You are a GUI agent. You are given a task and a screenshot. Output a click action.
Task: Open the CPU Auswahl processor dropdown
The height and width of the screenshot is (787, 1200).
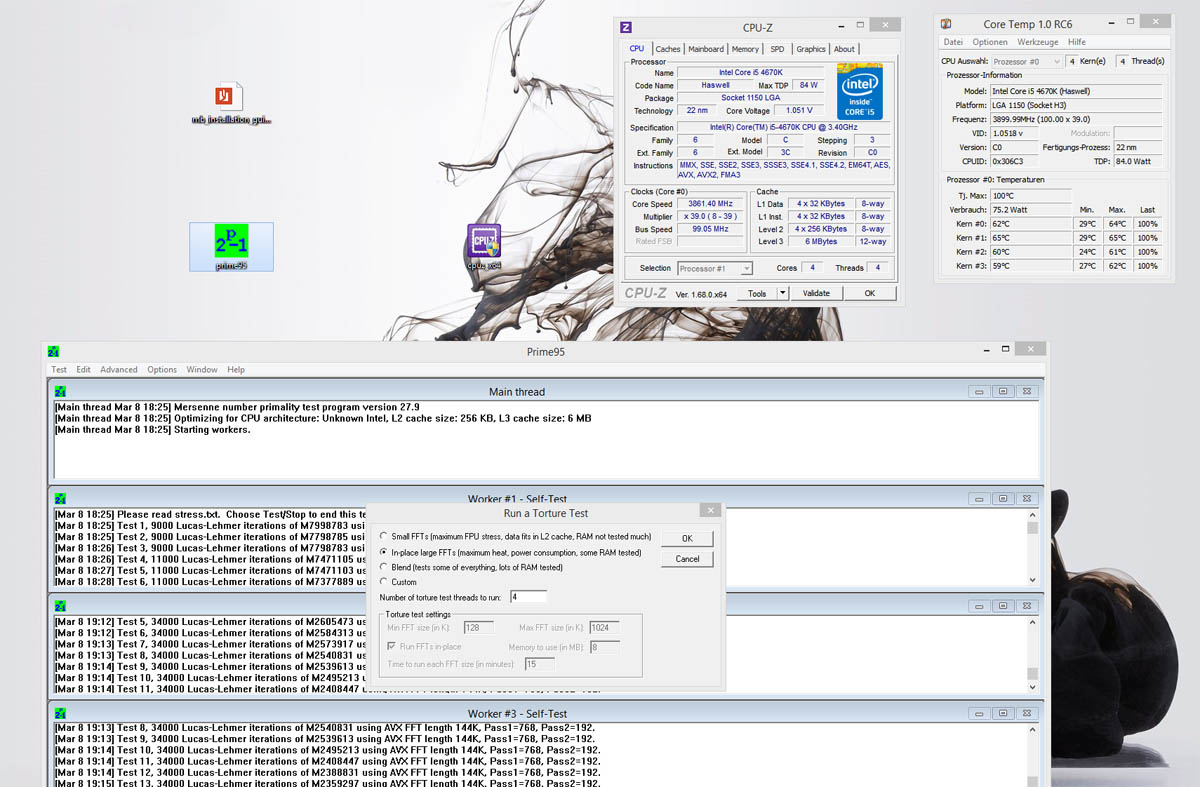coord(1026,61)
